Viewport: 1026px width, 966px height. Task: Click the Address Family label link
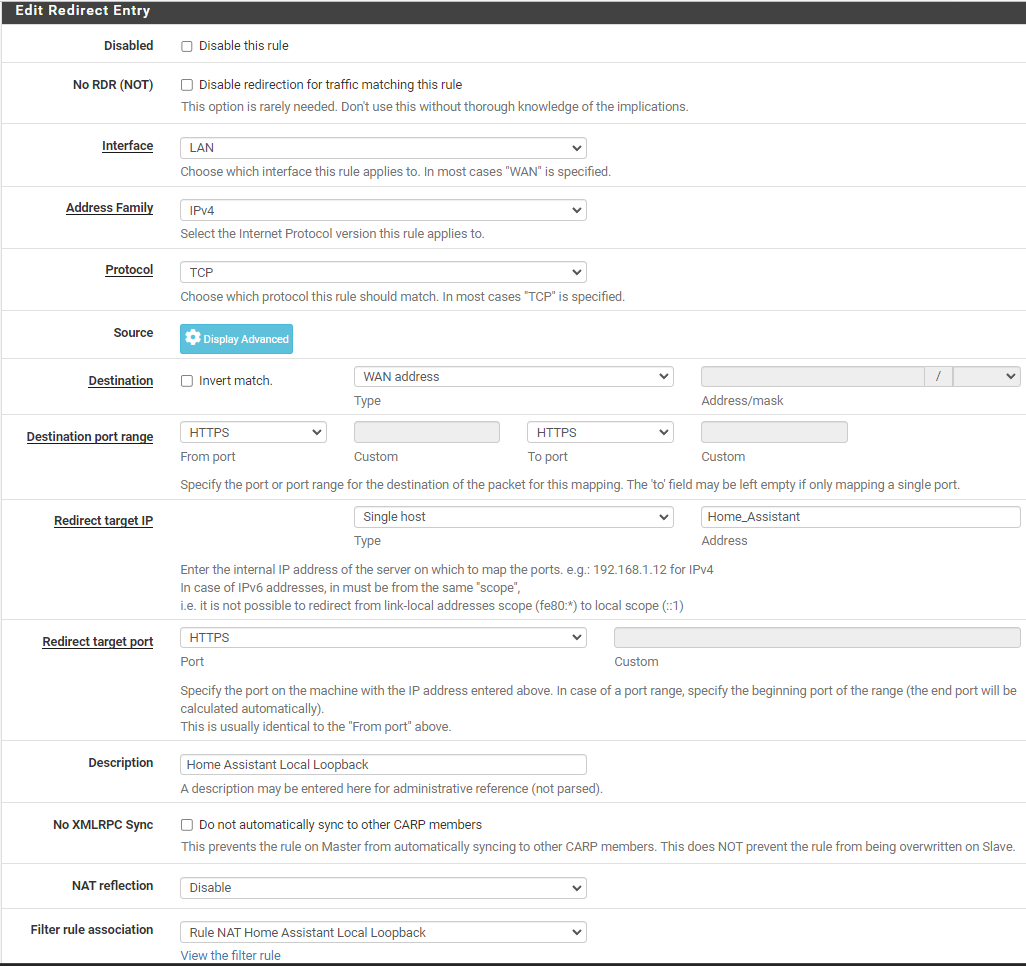pos(109,207)
